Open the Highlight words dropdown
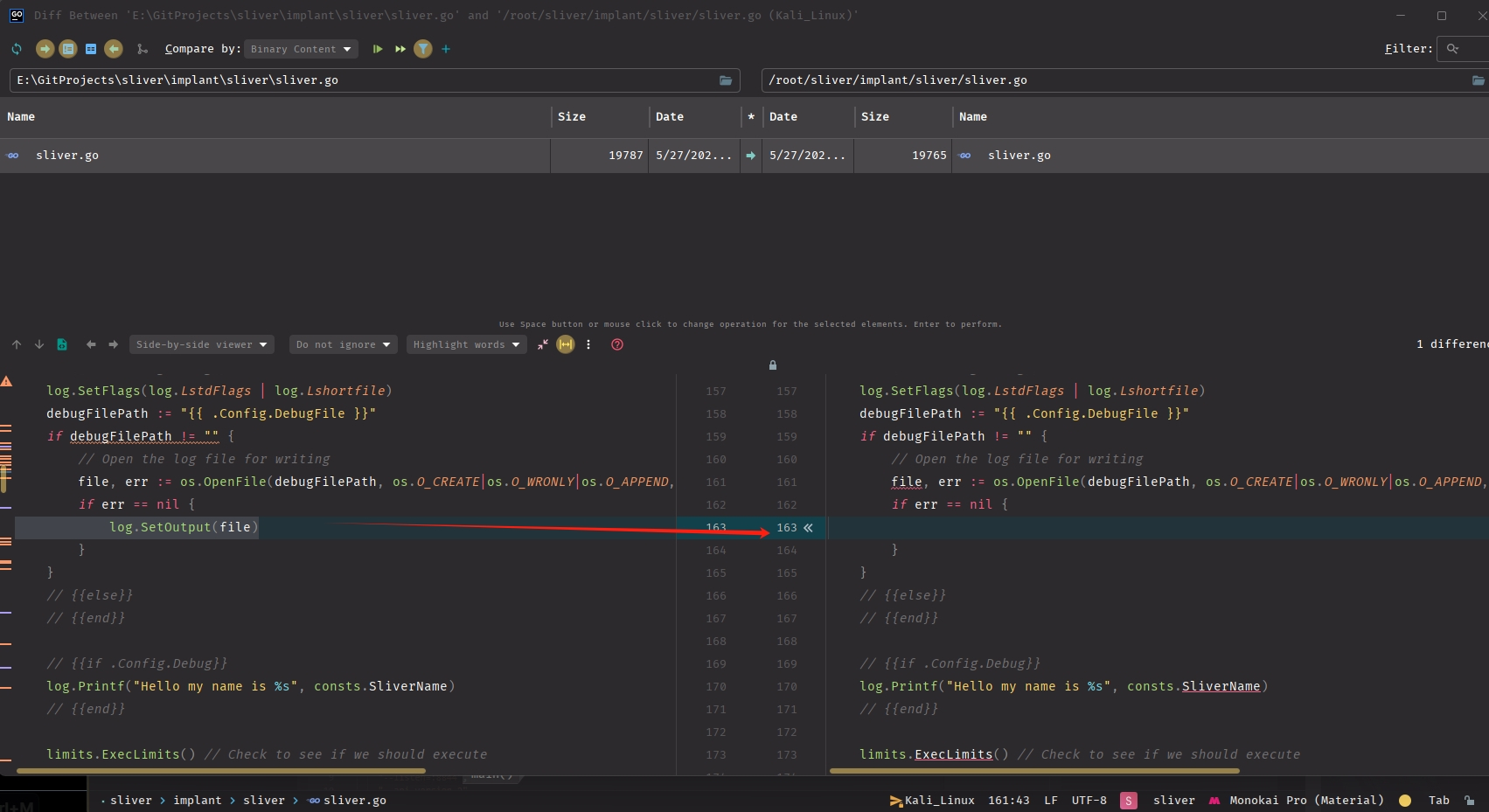1489x812 pixels. (x=466, y=344)
